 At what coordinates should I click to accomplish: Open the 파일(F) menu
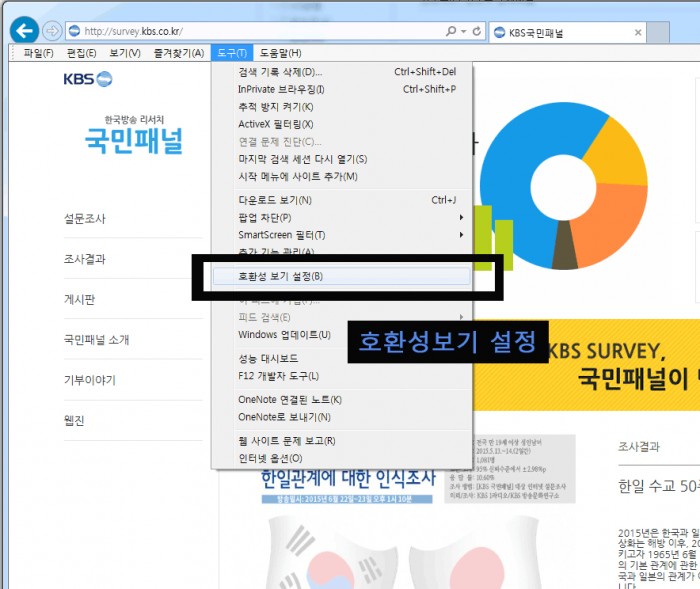pyautogui.click(x=38, y=53)
